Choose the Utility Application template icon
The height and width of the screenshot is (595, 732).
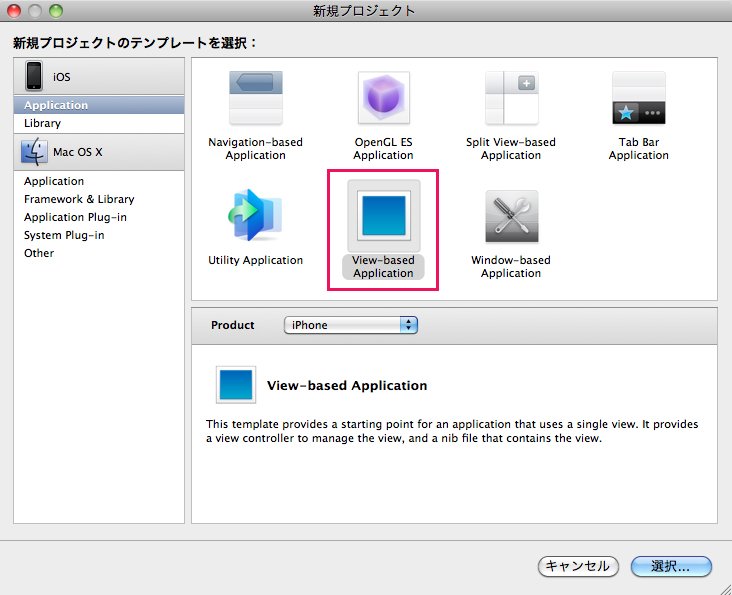(x=255, y=215)
